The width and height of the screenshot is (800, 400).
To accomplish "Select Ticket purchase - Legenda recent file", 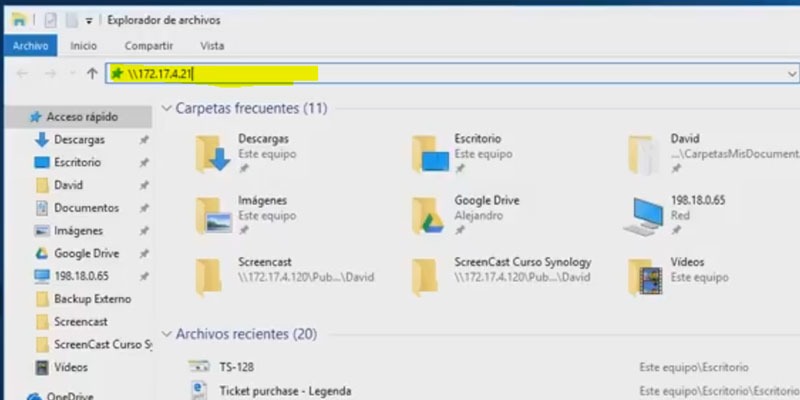I will coord(285,391).
